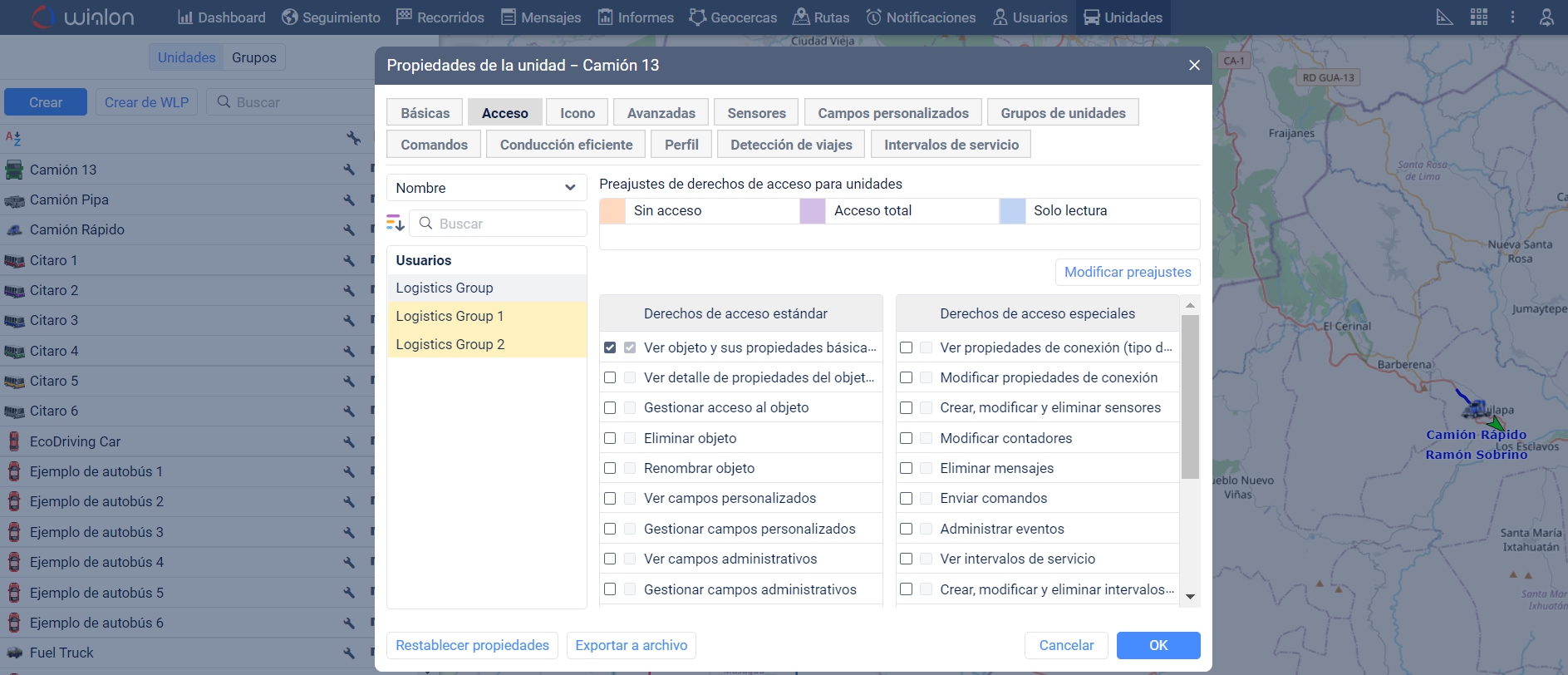
Task: Click the three-dot more options icon
Action: click(1512, 17)
